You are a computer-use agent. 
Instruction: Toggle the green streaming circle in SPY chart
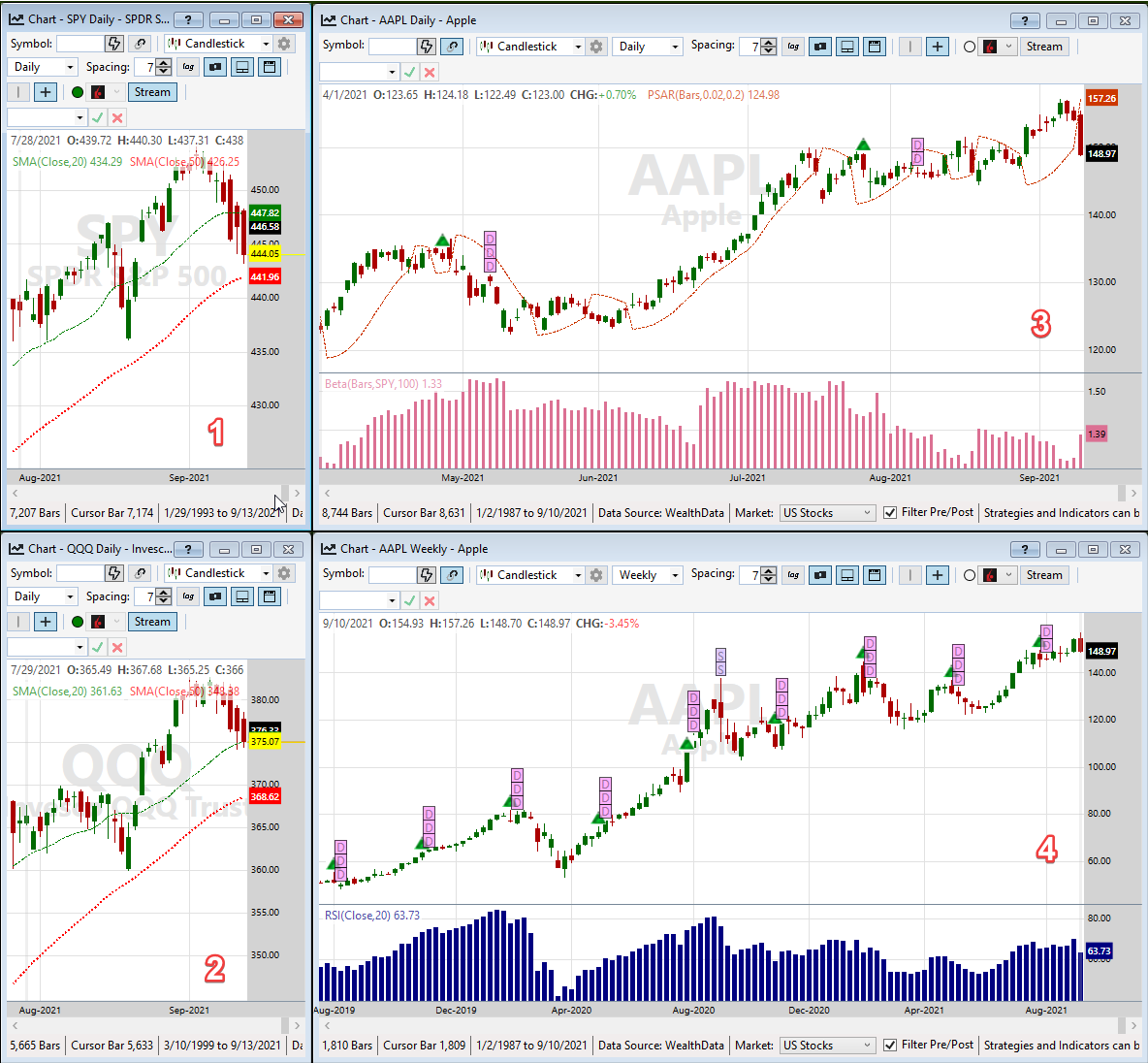click(78, 91)
